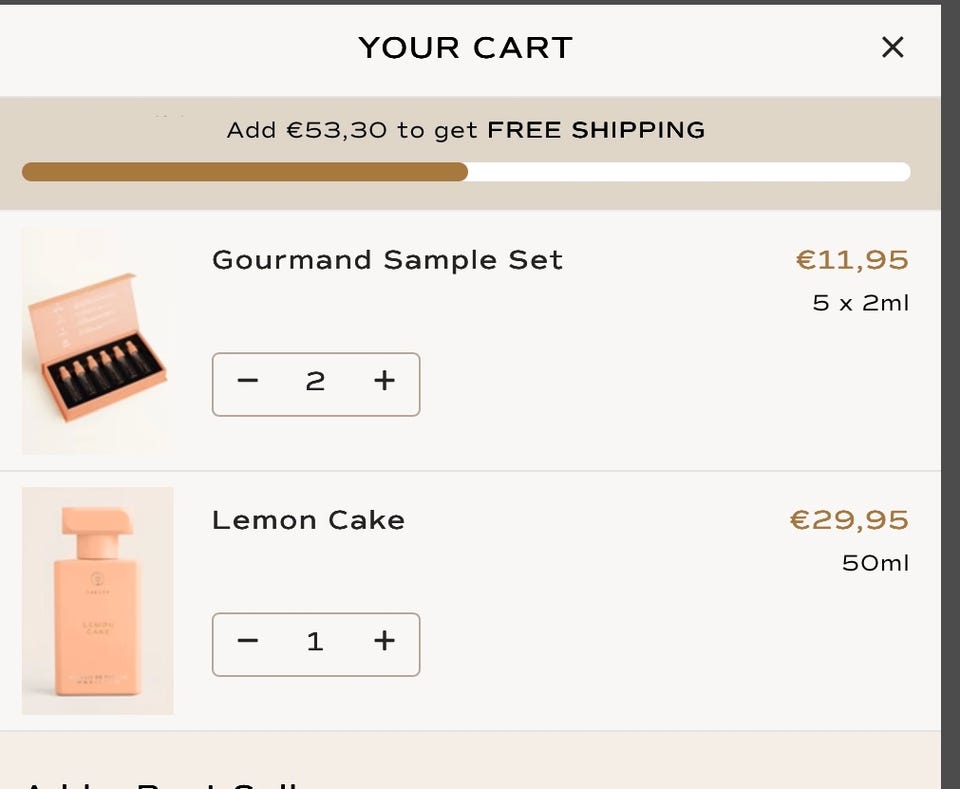
Task: Increase Gourmand Sample Set quantity
Action: [384, 381]
